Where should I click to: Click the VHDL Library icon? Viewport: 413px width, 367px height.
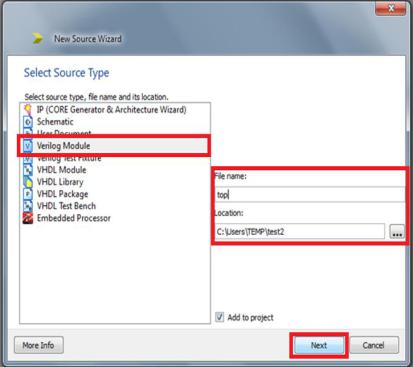(28, 182)
